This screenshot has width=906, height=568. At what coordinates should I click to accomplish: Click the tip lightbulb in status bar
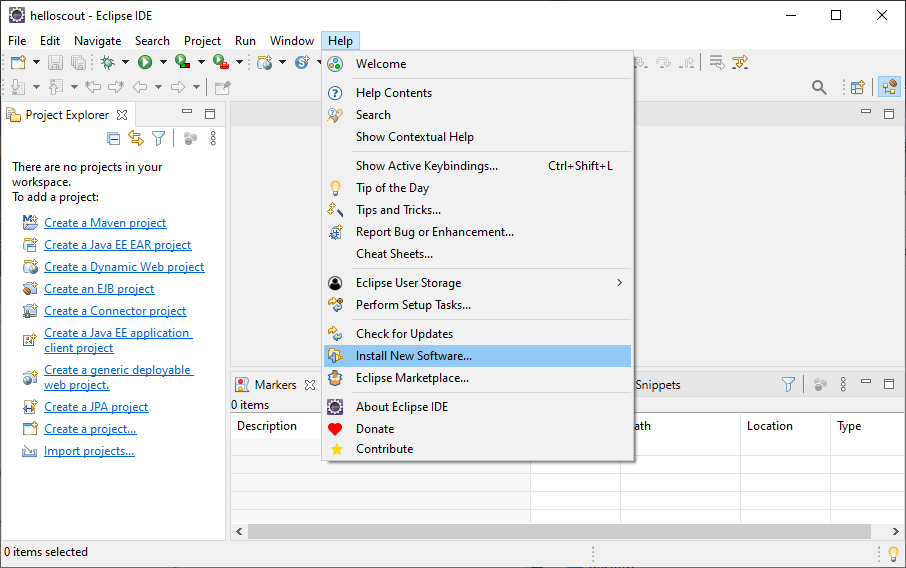coord(893,554)
